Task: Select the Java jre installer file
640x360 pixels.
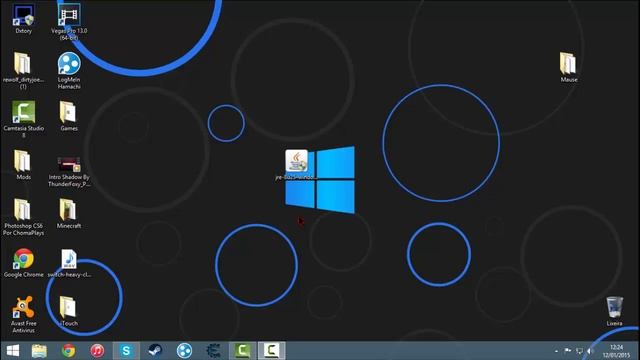Action: (296, 165)
